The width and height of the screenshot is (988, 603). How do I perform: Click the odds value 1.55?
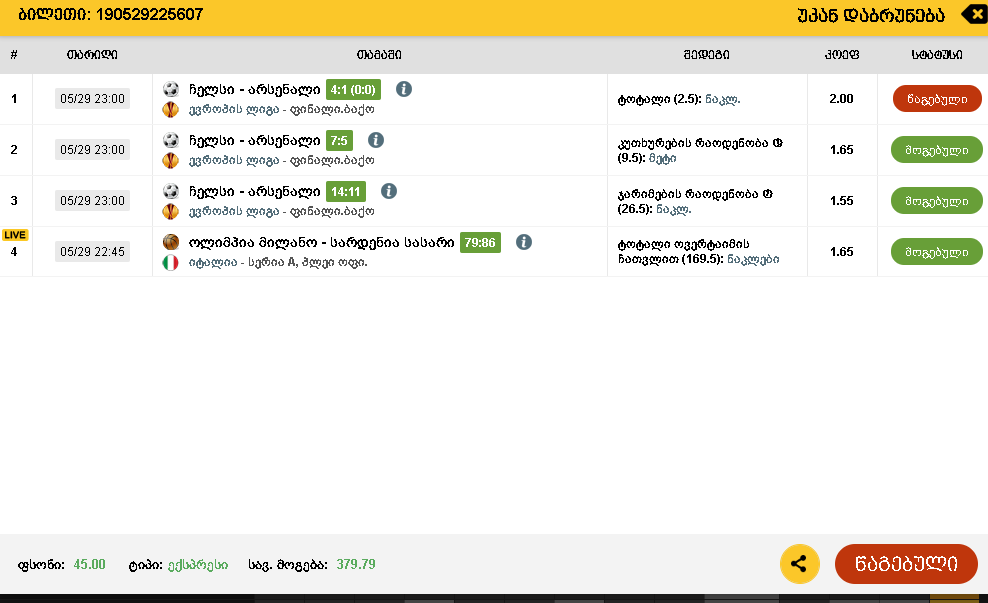[x=841, y=201]
